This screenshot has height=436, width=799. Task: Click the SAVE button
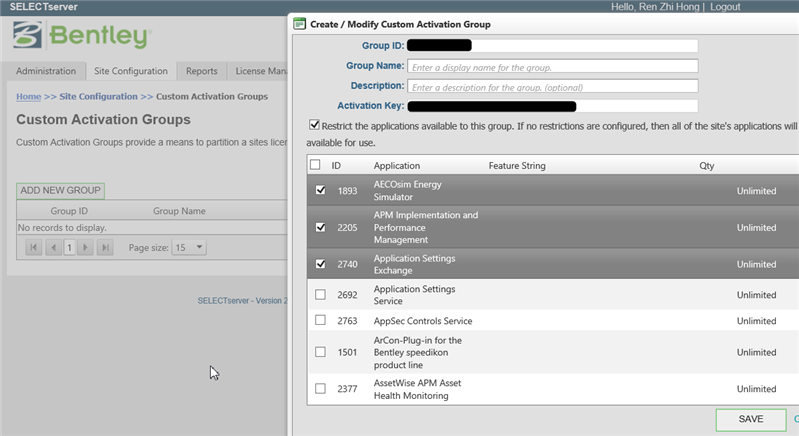coord(750,419)
